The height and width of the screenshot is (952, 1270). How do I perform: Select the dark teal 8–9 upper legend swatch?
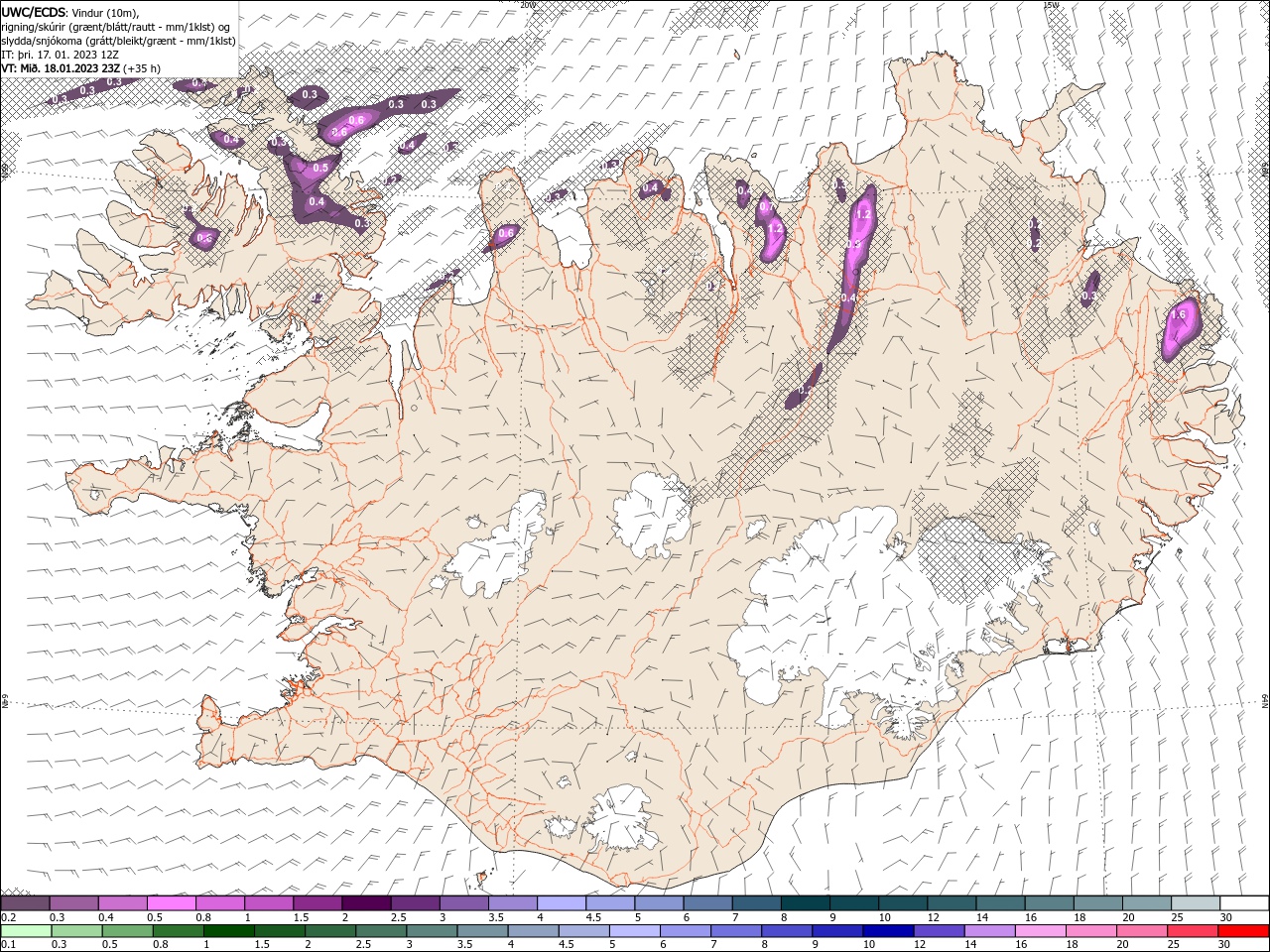click(x=807, y=902)
